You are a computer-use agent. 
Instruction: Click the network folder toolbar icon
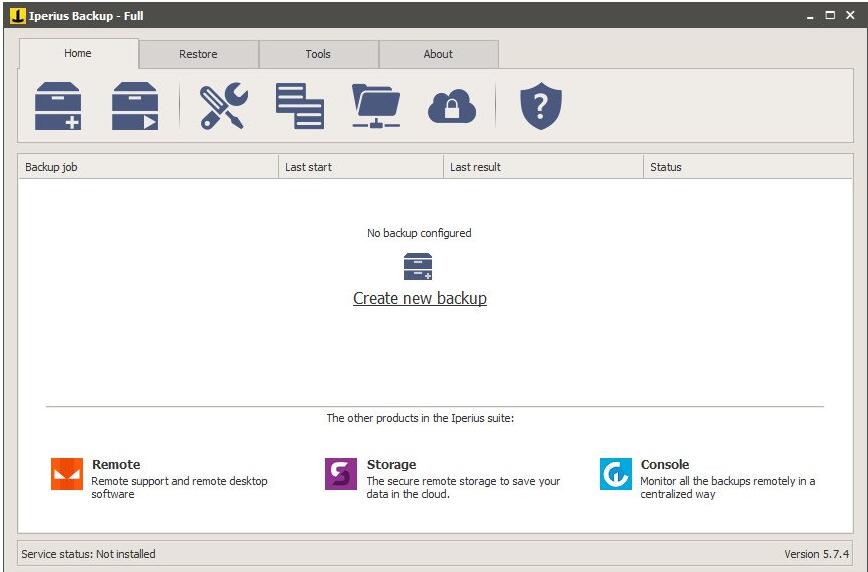(376, 106)
